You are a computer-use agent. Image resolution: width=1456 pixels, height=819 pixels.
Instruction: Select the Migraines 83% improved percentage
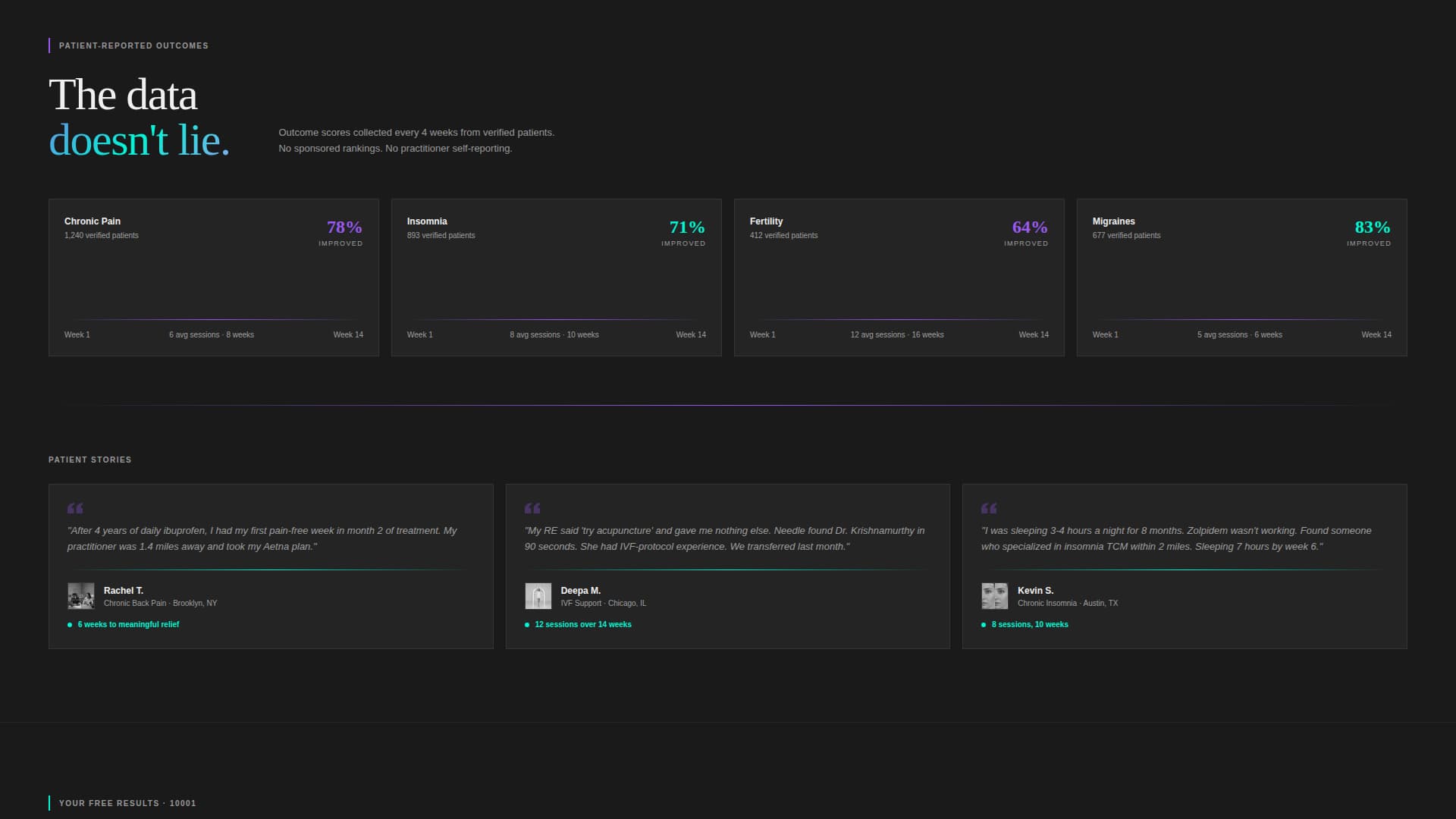pyautogui.click(x=1372, y=227)
